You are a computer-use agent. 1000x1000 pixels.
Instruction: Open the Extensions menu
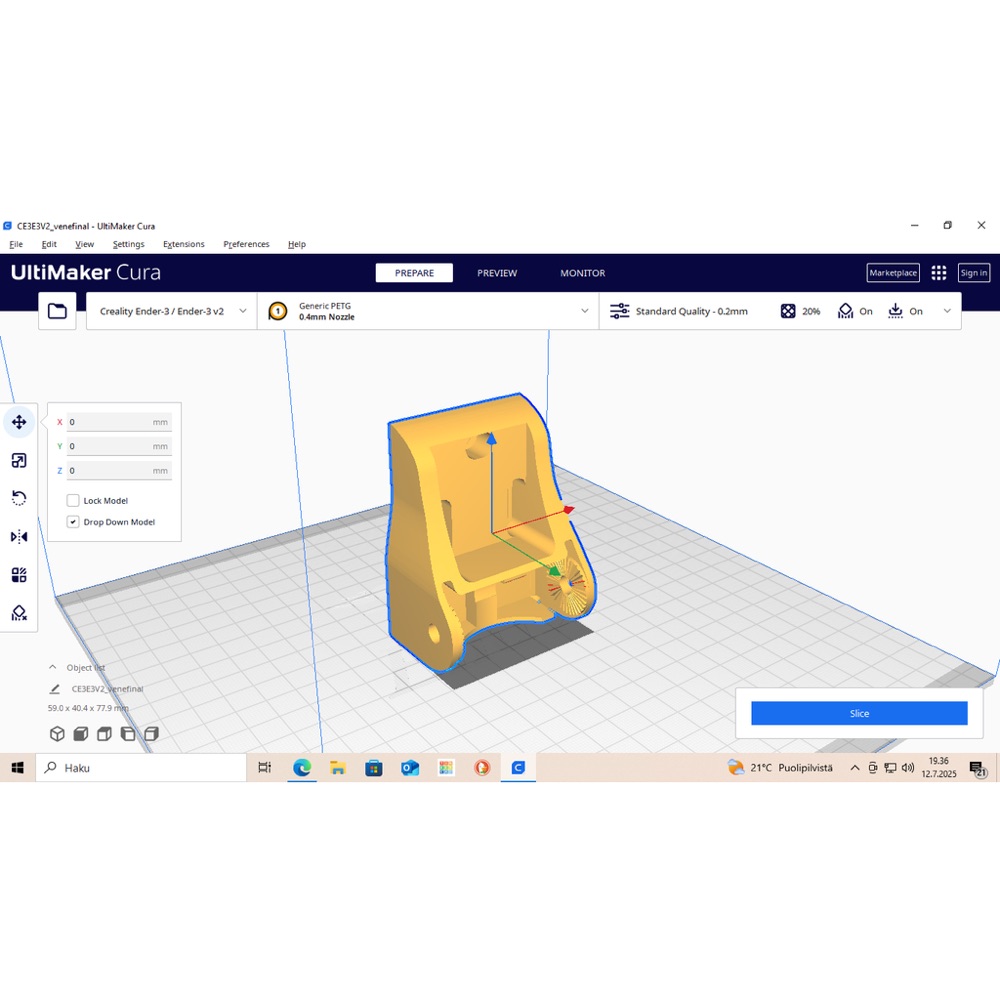[184, 244]
